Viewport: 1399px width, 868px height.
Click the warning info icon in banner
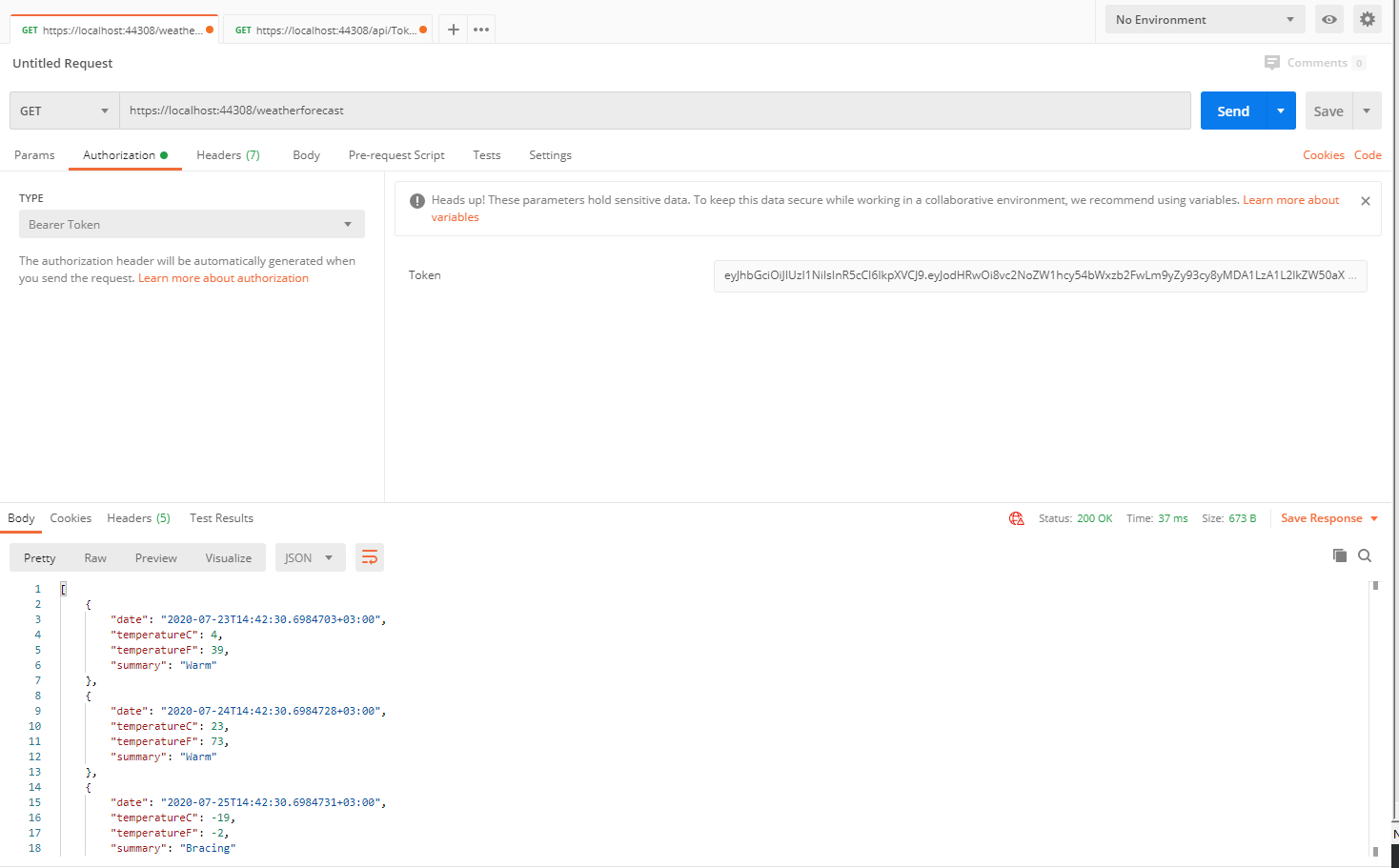[x=417, y=201]
